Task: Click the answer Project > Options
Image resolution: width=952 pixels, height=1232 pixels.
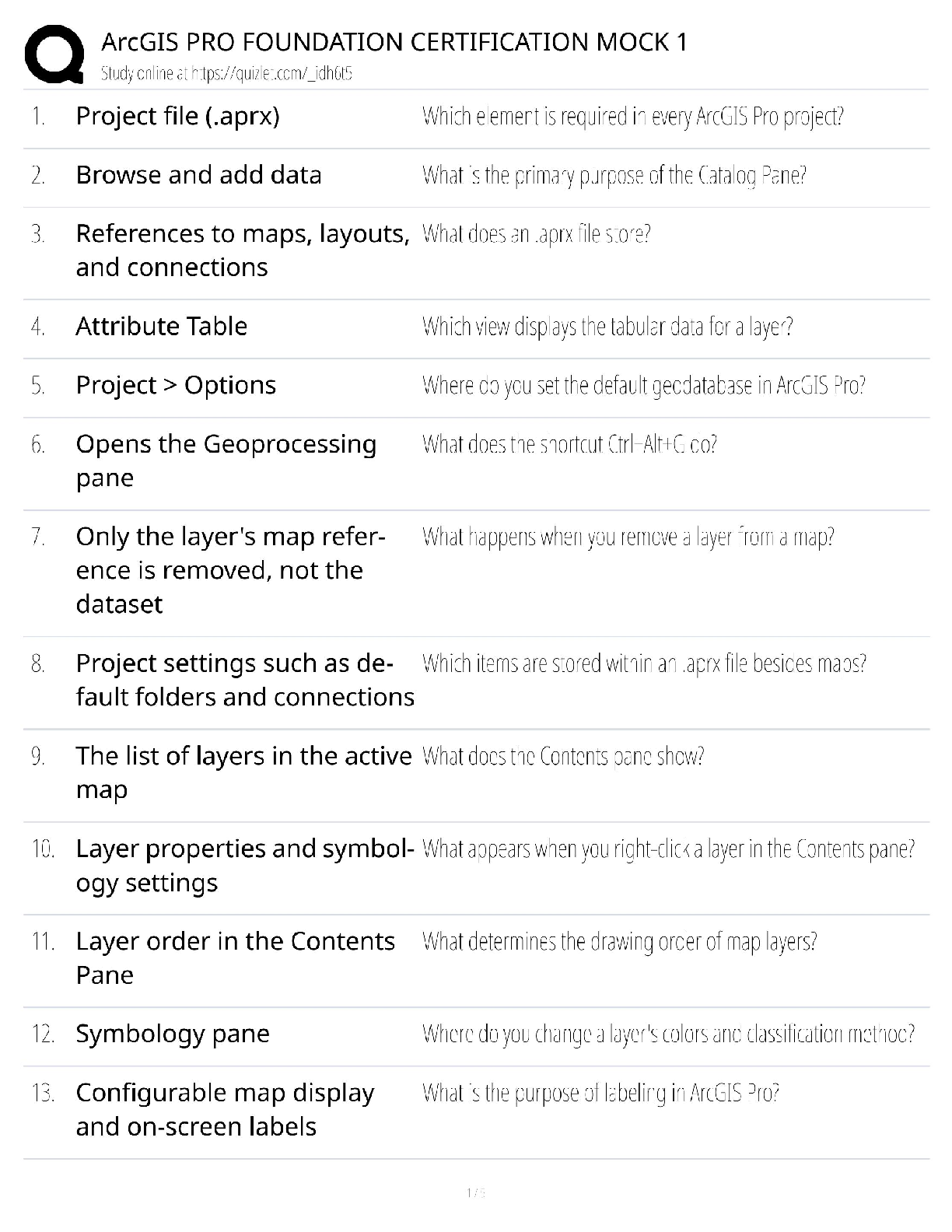Action: click(x=176, y=385)
